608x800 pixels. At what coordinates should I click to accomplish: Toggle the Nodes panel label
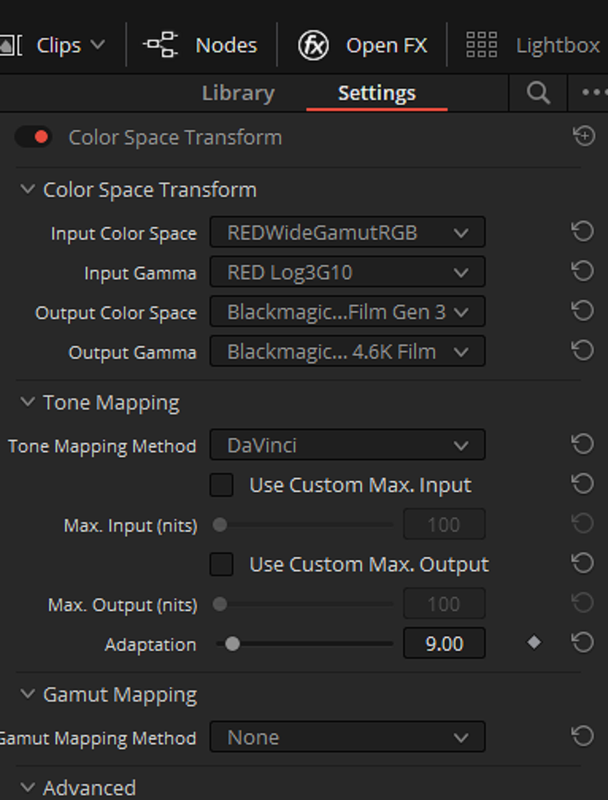point(226,45)
